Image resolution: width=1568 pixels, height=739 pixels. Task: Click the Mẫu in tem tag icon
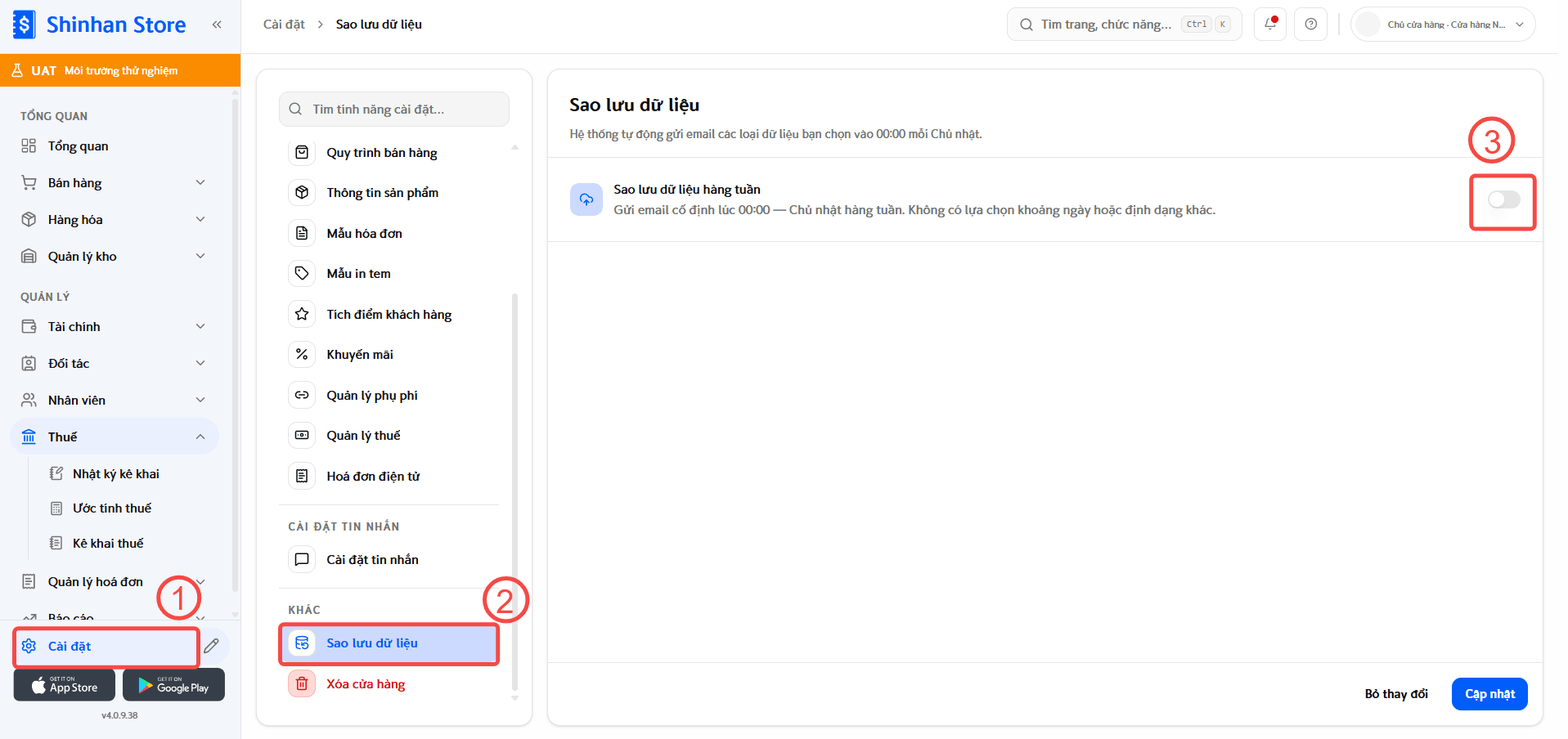pyautogui.click(x=302, y=273)
